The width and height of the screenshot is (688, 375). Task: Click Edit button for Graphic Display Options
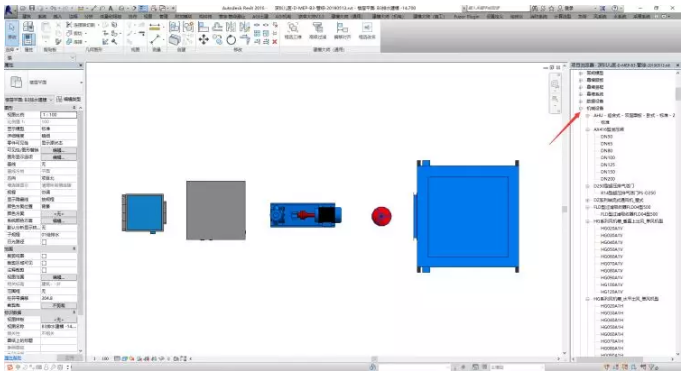point(59,157)
